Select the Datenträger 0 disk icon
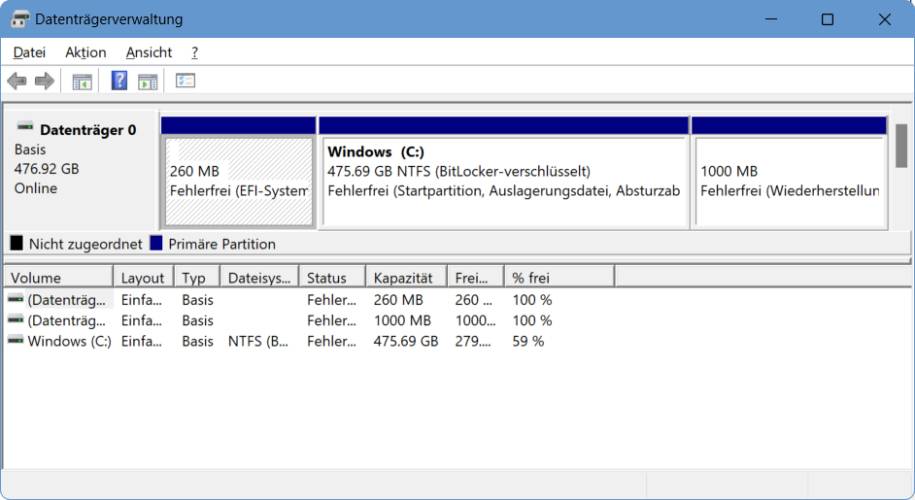Screen dimensions: 915x500 tap(25, 129)
